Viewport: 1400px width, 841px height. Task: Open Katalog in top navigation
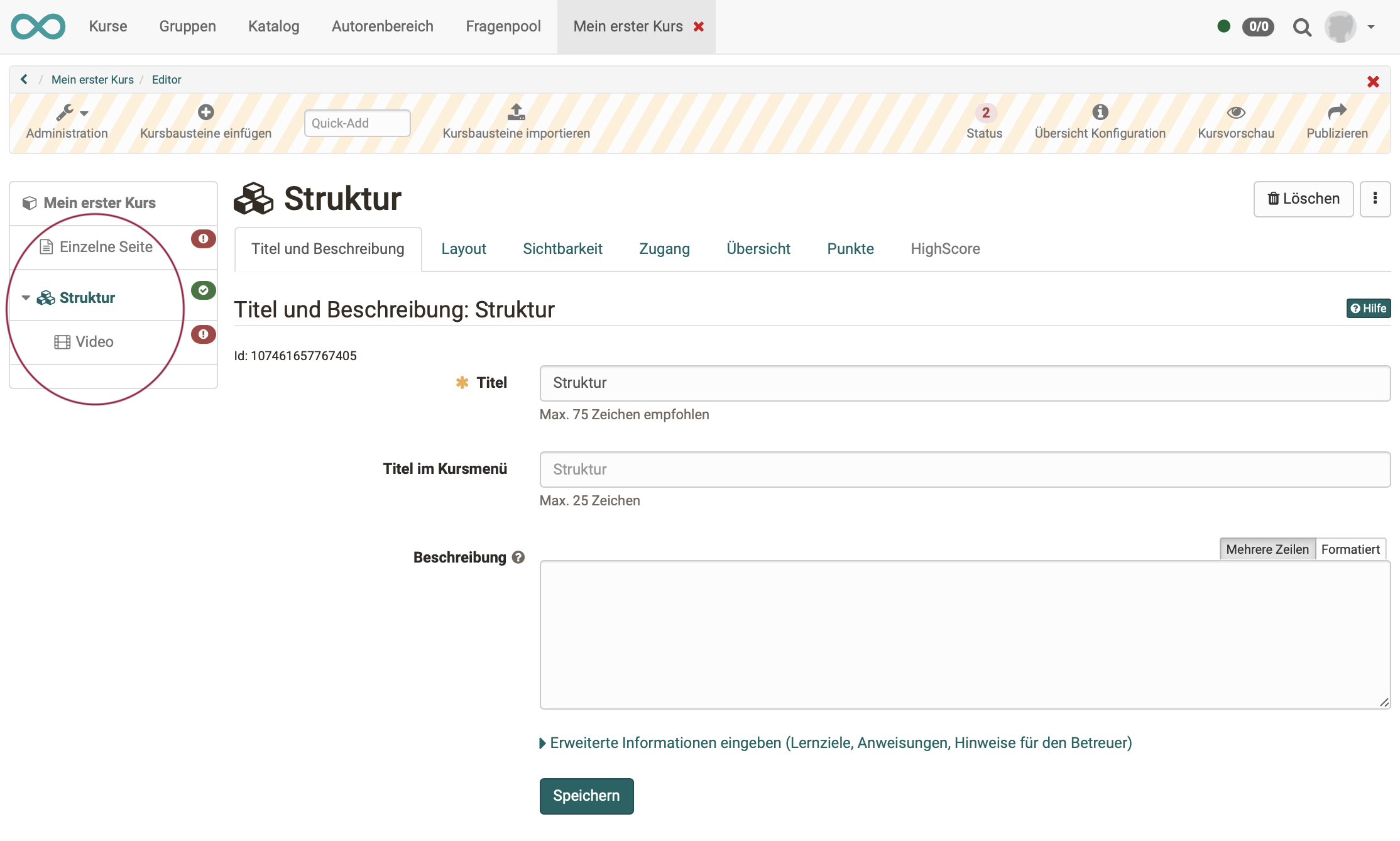pos(273,26)
